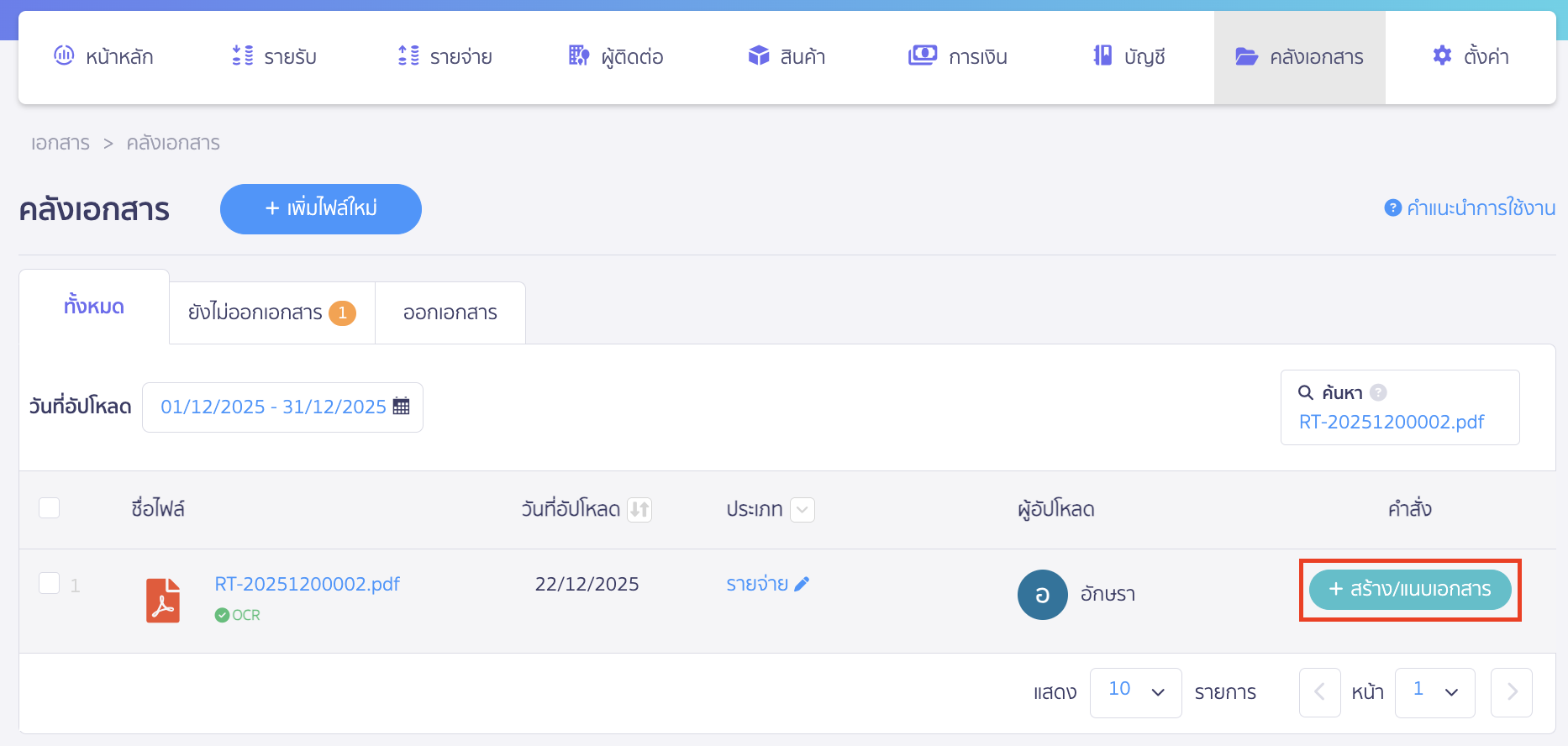This screenshot has width=1568, height=746.
Task: Check the checkbox for row 1
Action: [50, 583]
